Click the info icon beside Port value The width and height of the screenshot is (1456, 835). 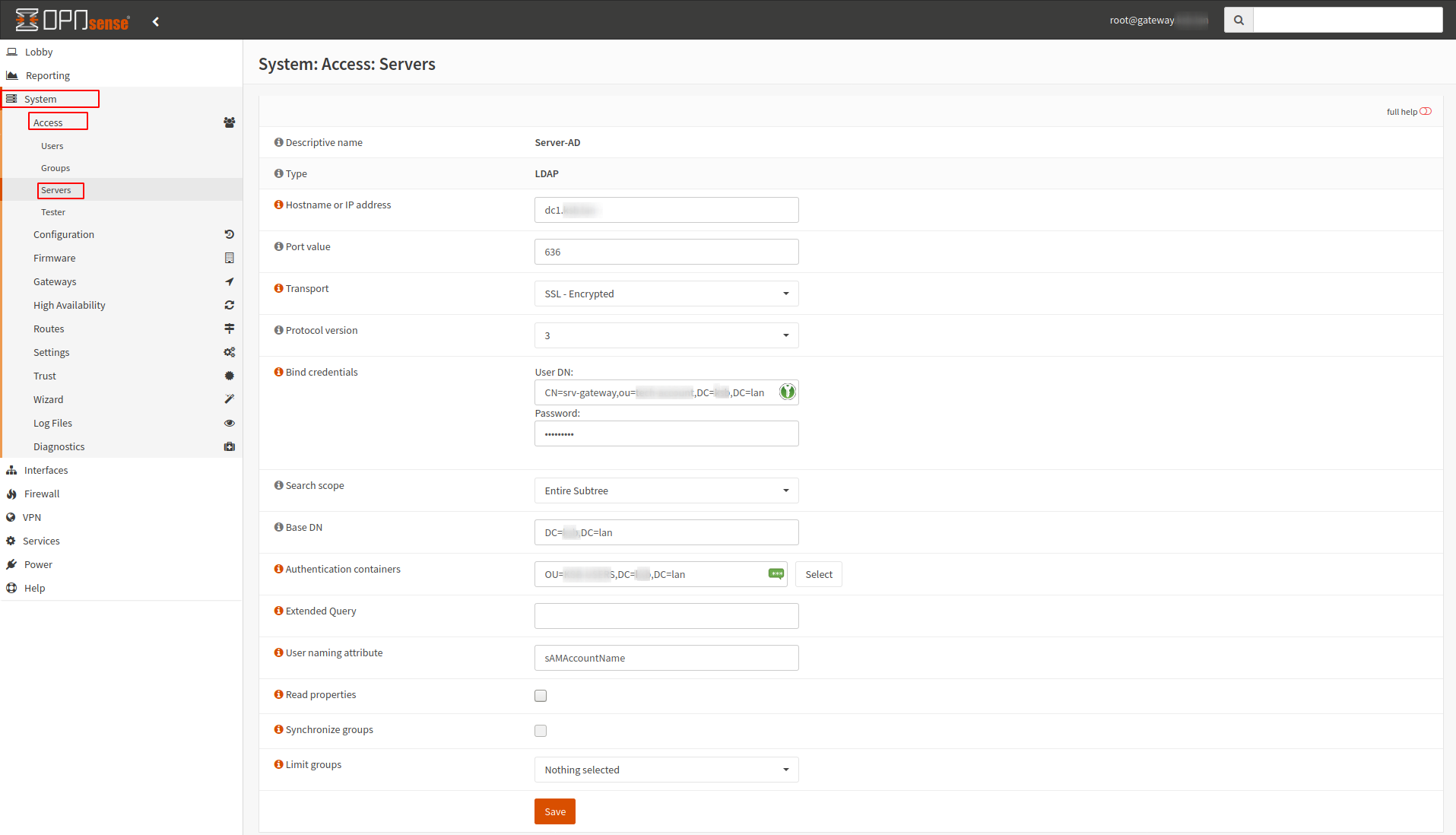tap(278, 246)
